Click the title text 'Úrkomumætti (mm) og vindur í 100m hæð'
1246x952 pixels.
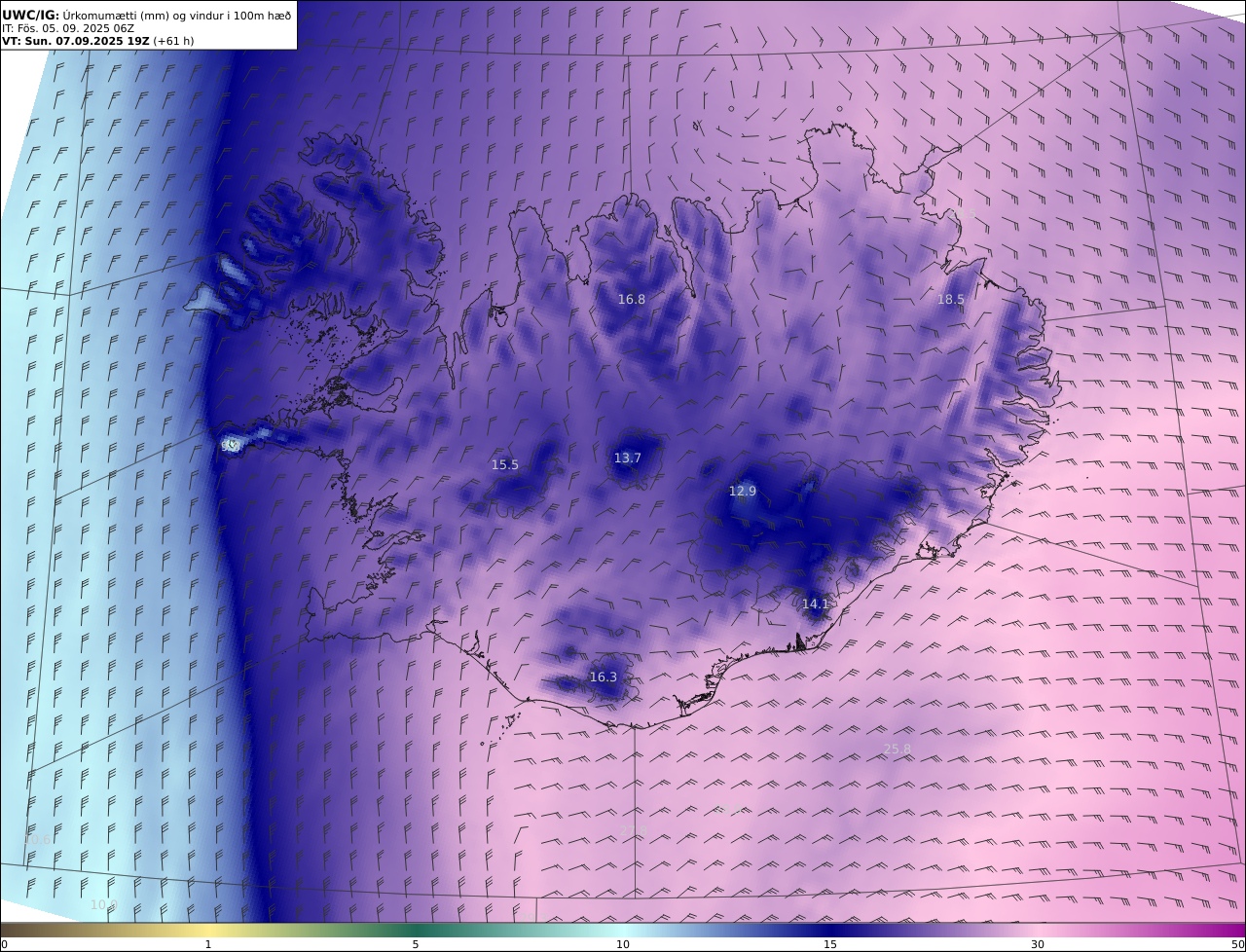[x=176, y=15]
